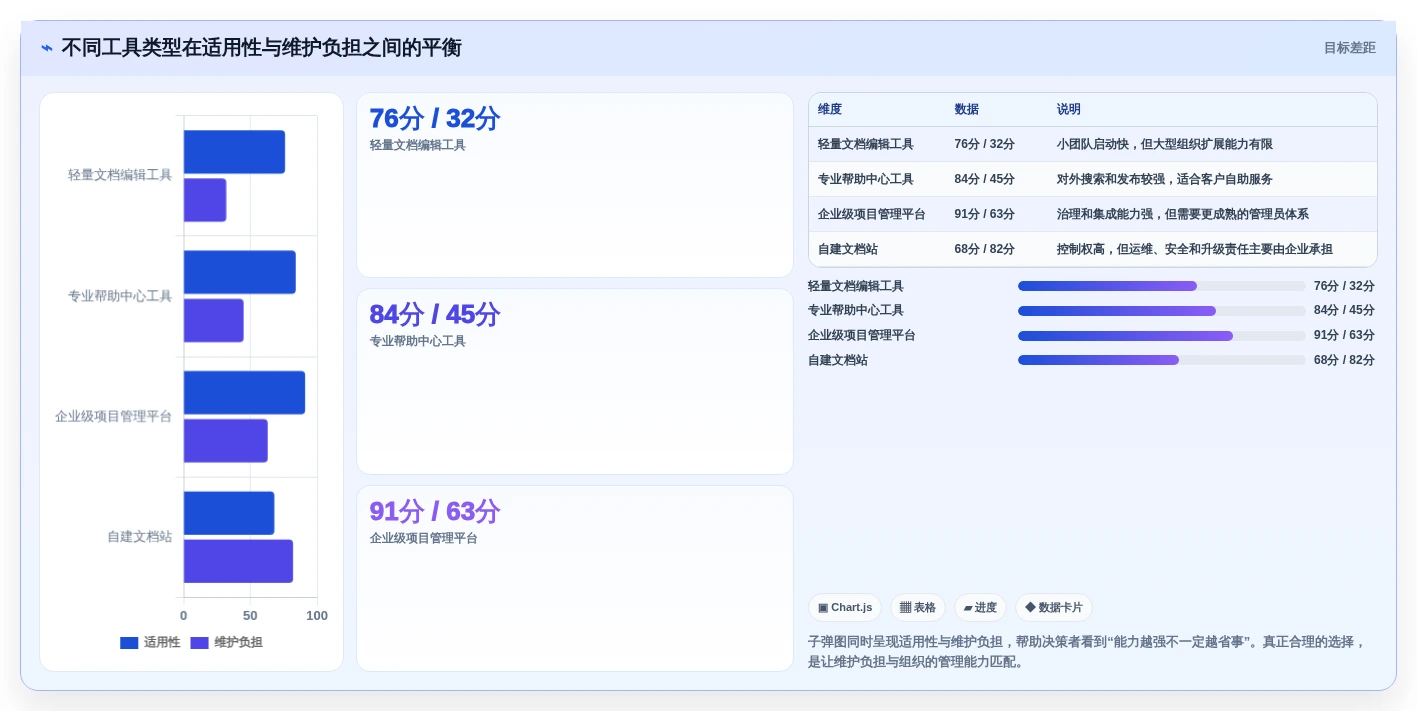Viewport: 1417px width, 711px height.
Task: Click chart axis label 轻量文档编辑工具
Action: pos(120,175)
